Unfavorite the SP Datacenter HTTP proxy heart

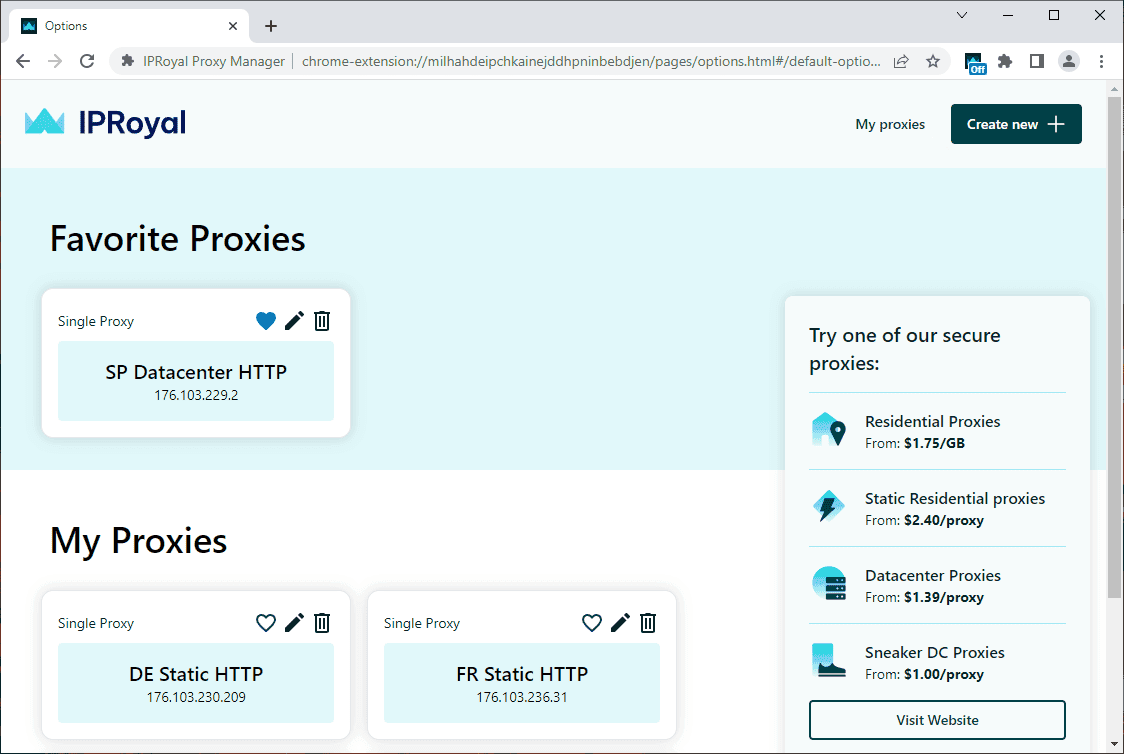265,321
